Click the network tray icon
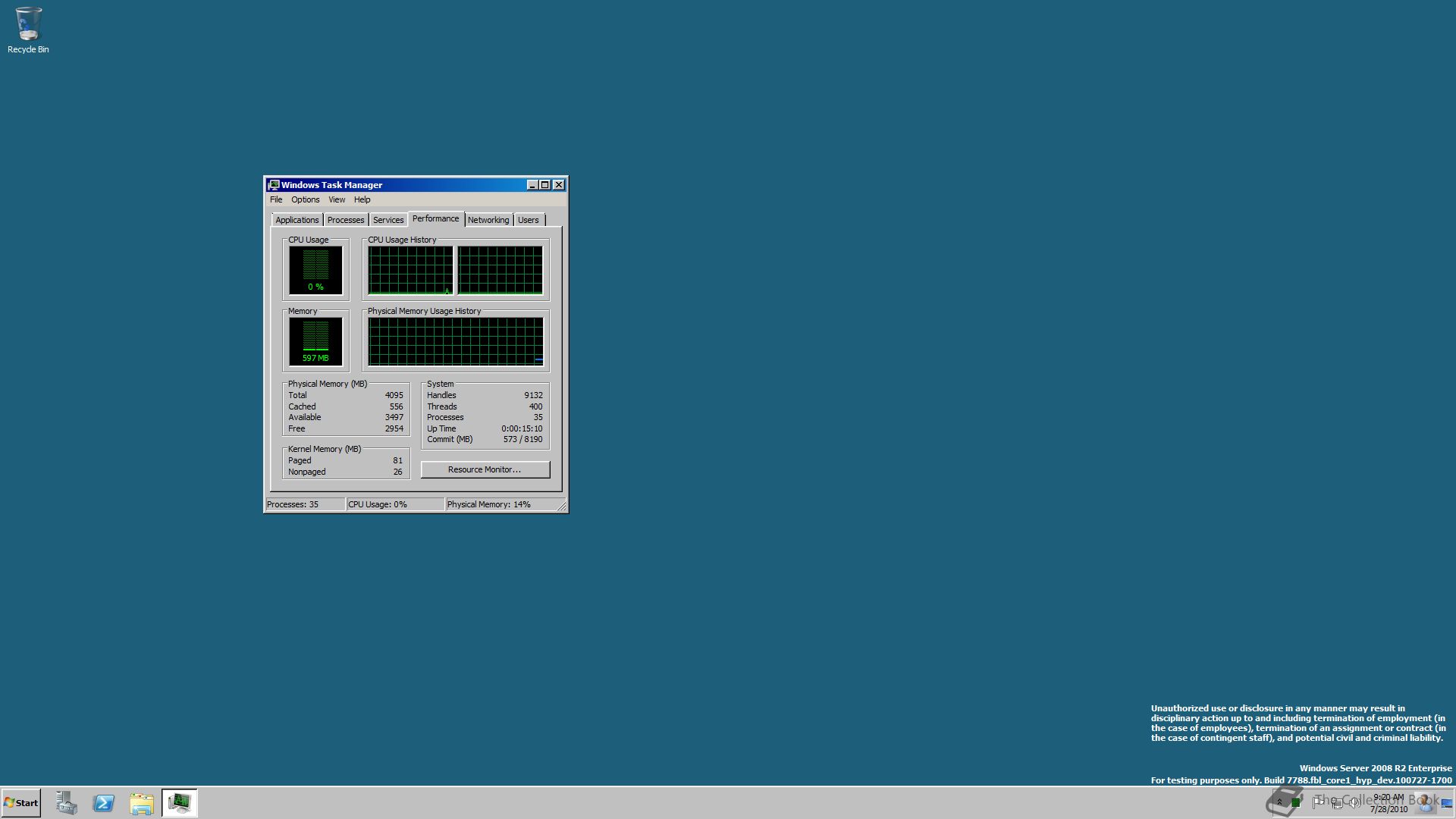Screen dimensions: 1456x819 point(1337,802)
